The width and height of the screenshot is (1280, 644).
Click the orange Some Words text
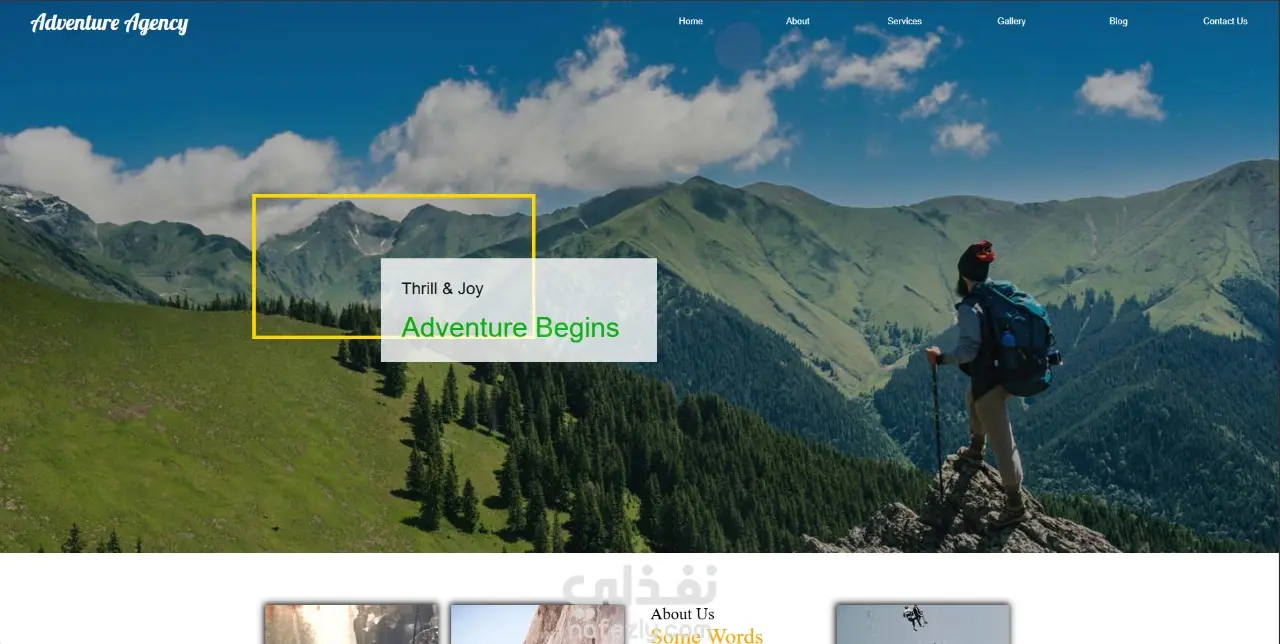(706, 635)
